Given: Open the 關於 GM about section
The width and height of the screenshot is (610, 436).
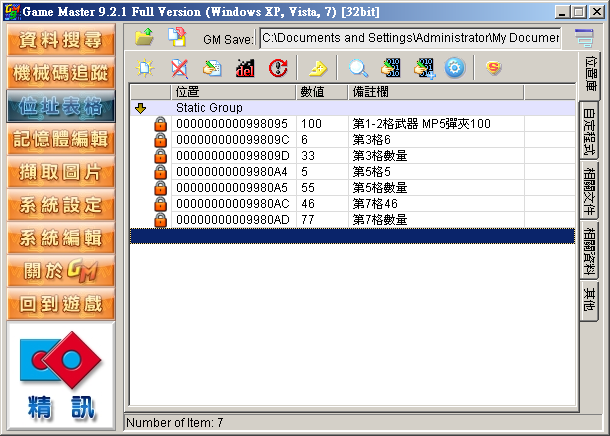Looking at the screenshot, I should (x=61, y=271).
